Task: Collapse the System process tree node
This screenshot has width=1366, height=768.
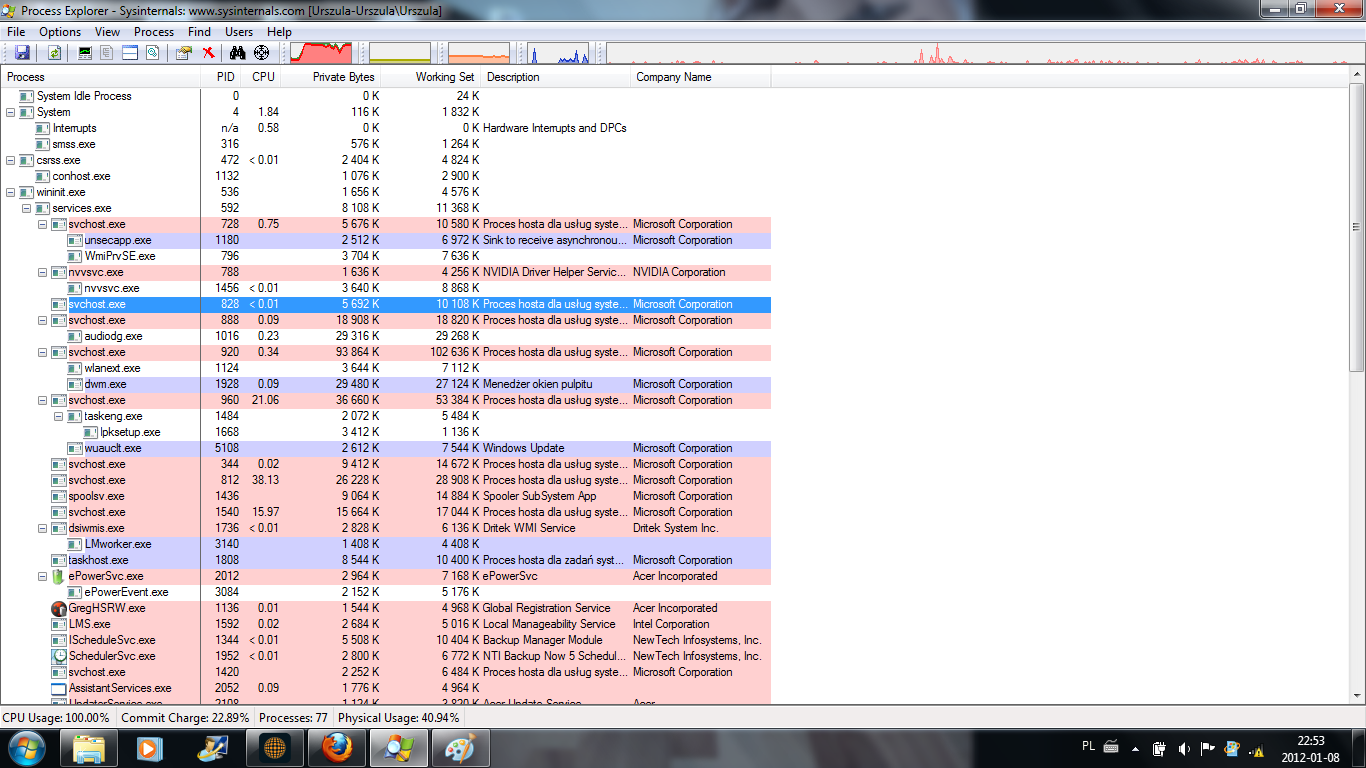Action: (x=10, y=112)
